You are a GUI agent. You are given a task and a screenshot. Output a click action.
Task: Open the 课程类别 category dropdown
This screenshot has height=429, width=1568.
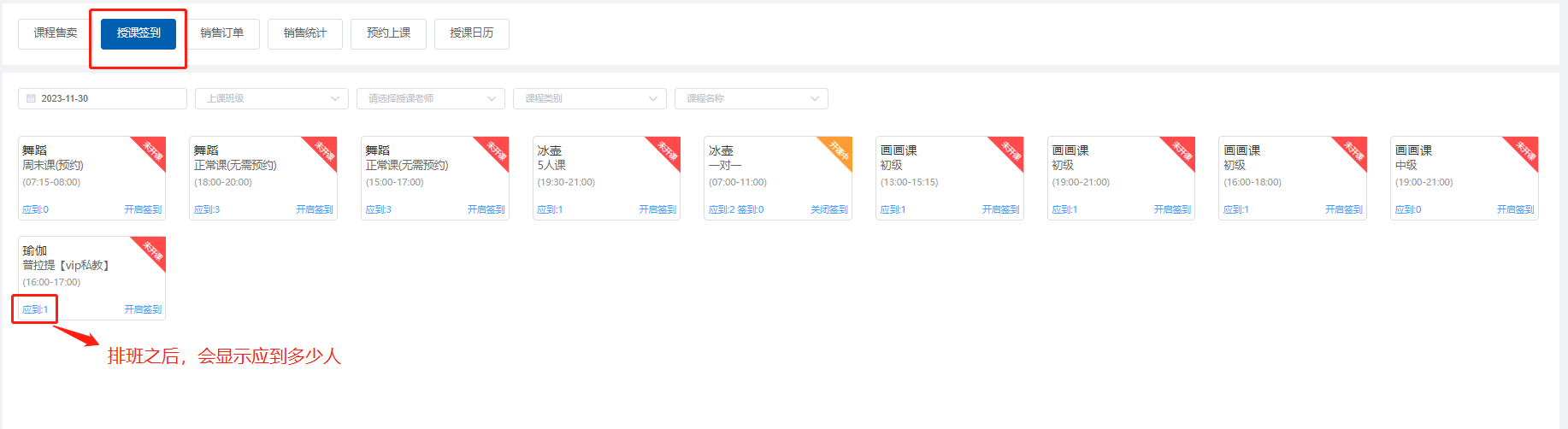[589, 99]
